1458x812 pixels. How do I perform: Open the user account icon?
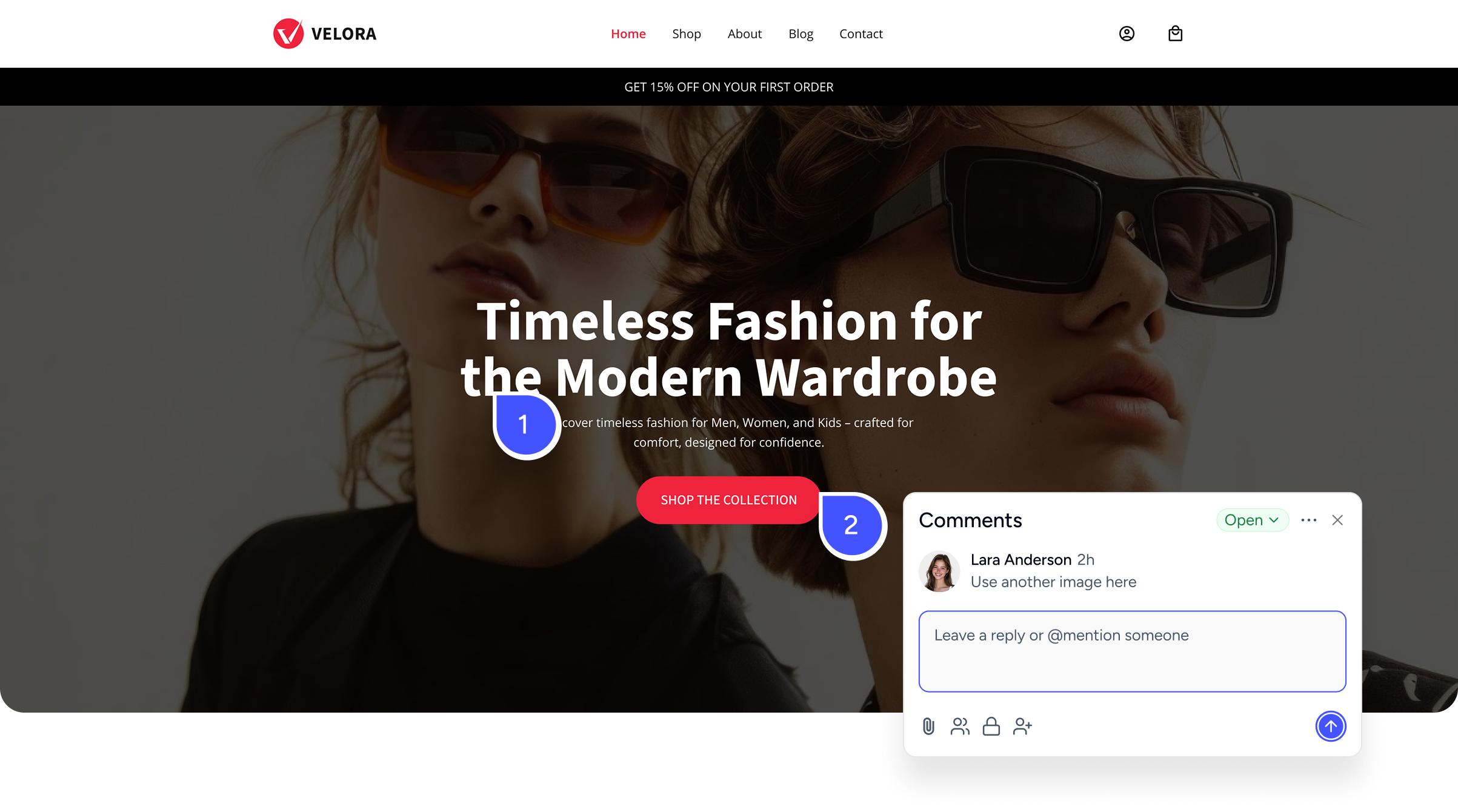(x=1127, y=34)
